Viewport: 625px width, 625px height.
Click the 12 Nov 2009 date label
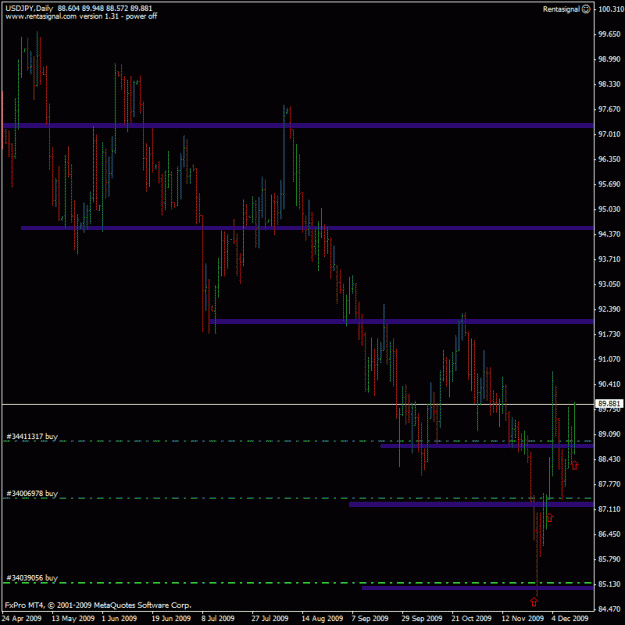pos(523,618)
